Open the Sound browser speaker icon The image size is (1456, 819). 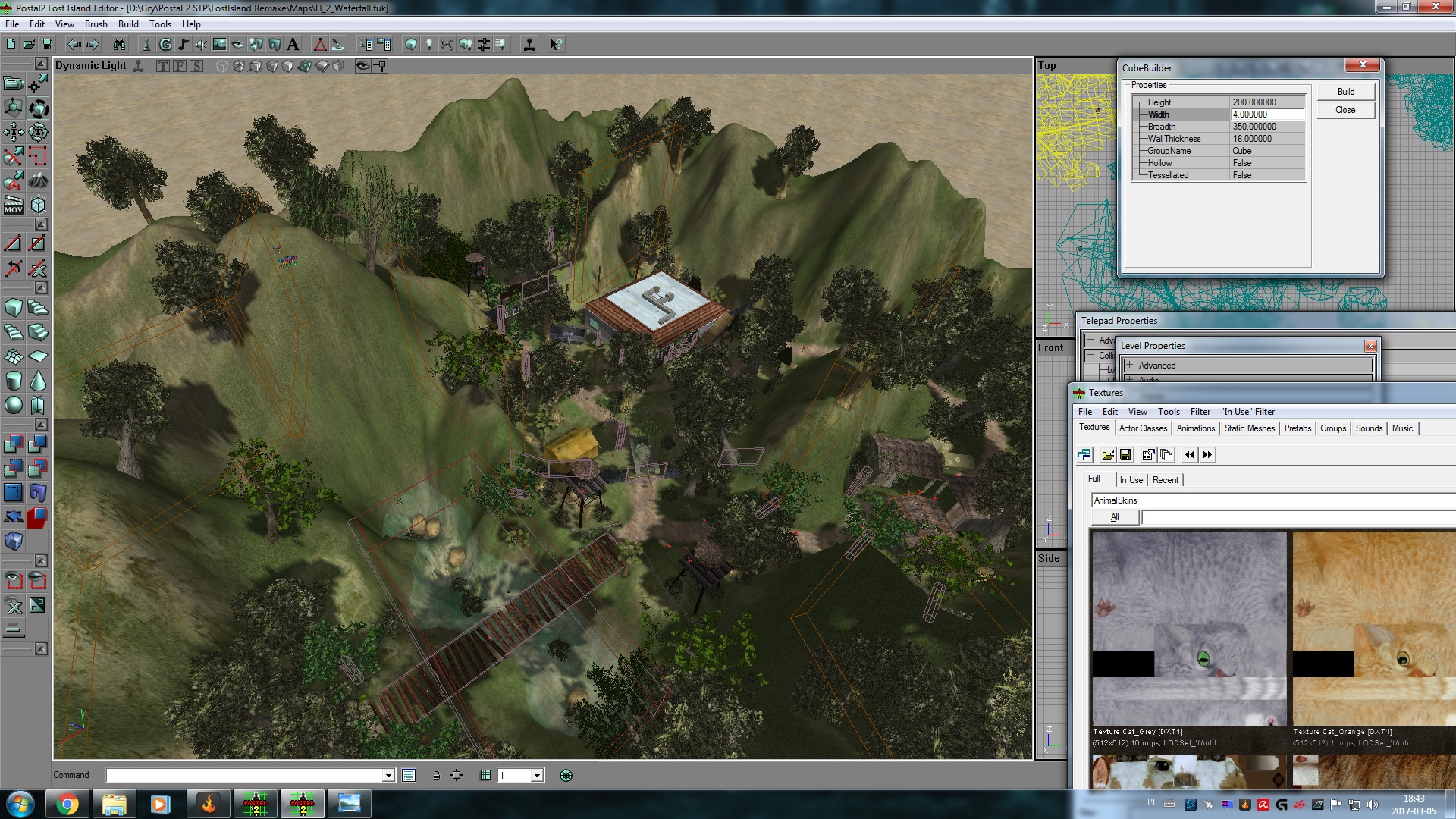[201, 44]
